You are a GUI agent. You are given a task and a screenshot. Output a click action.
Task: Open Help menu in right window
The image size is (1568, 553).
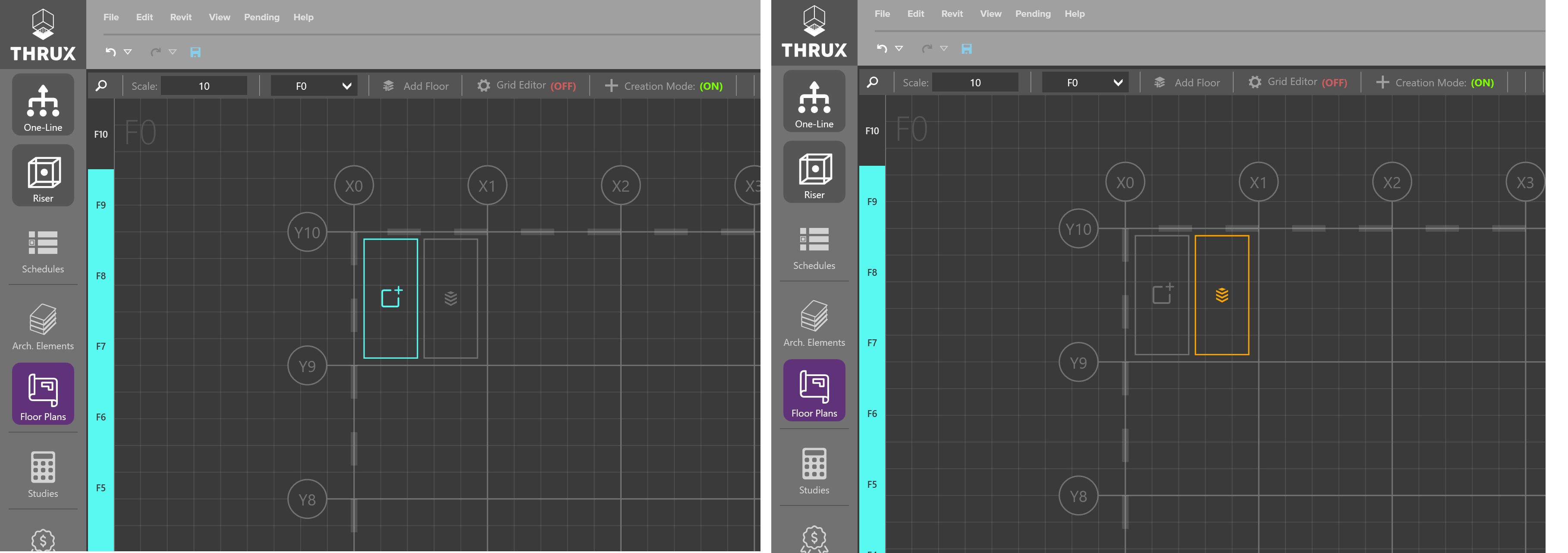[1075, 13]
